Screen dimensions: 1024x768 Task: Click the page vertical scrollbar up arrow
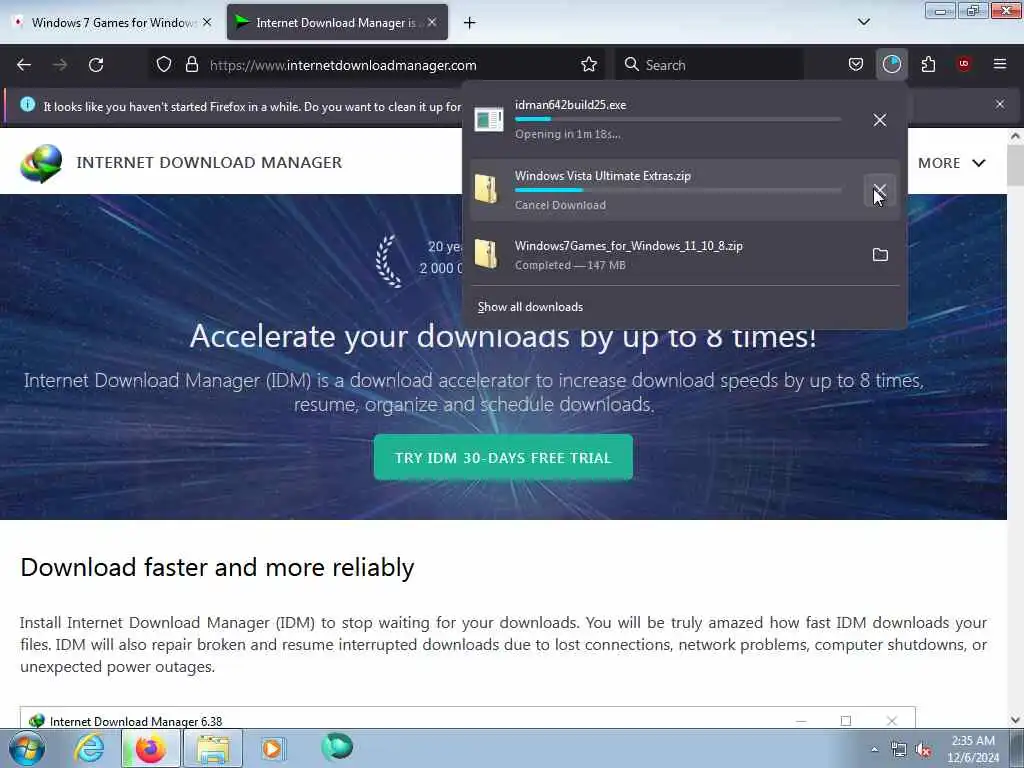pyautogui.click(x=1016, y=136)
